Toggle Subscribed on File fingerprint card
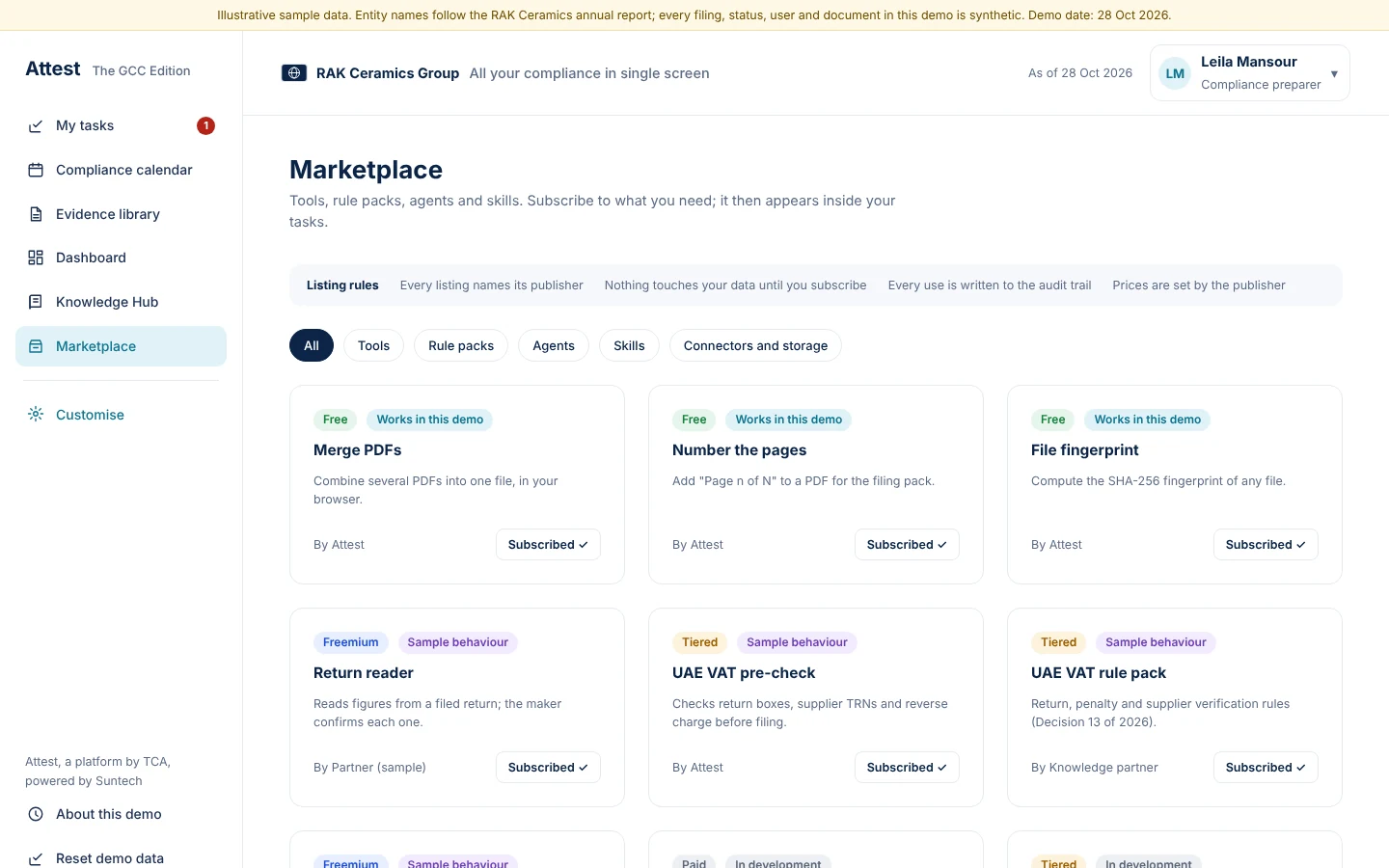This screenshot has width=1389, height=868. click(x=1266, y=545)
